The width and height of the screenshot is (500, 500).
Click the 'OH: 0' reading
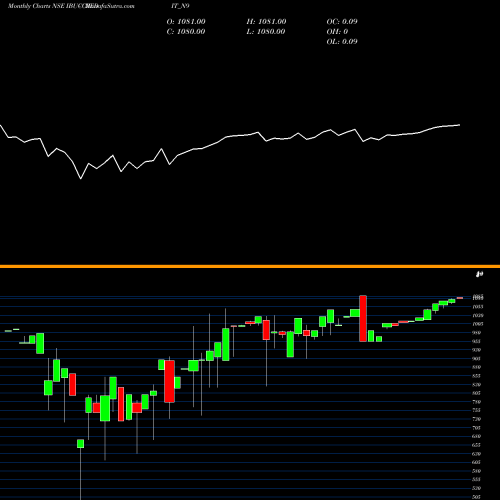[337, 32]
